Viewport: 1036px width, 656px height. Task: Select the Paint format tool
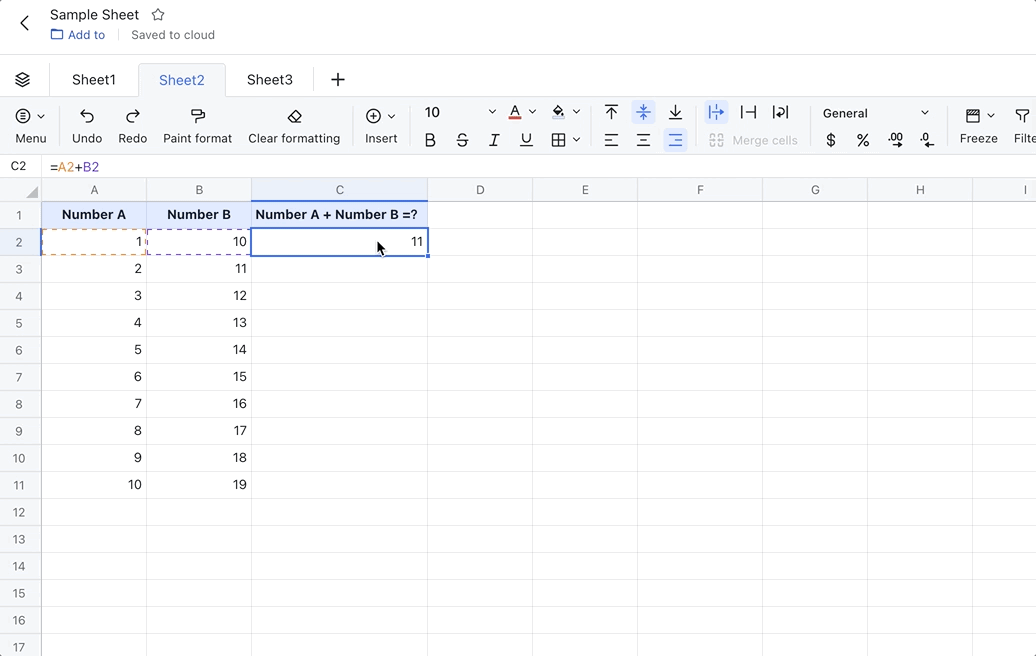(198, 124)
